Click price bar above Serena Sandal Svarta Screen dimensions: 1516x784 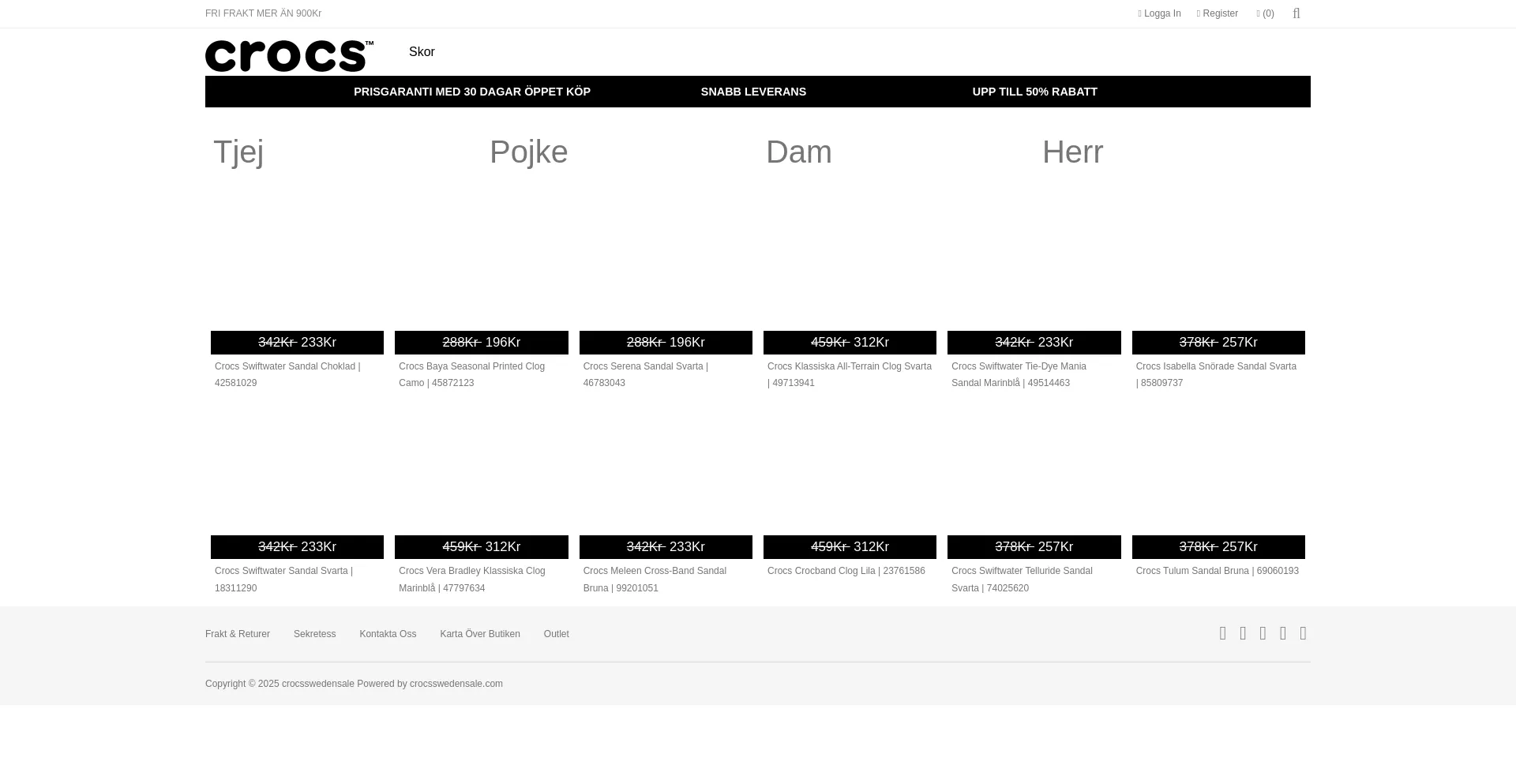666,343
